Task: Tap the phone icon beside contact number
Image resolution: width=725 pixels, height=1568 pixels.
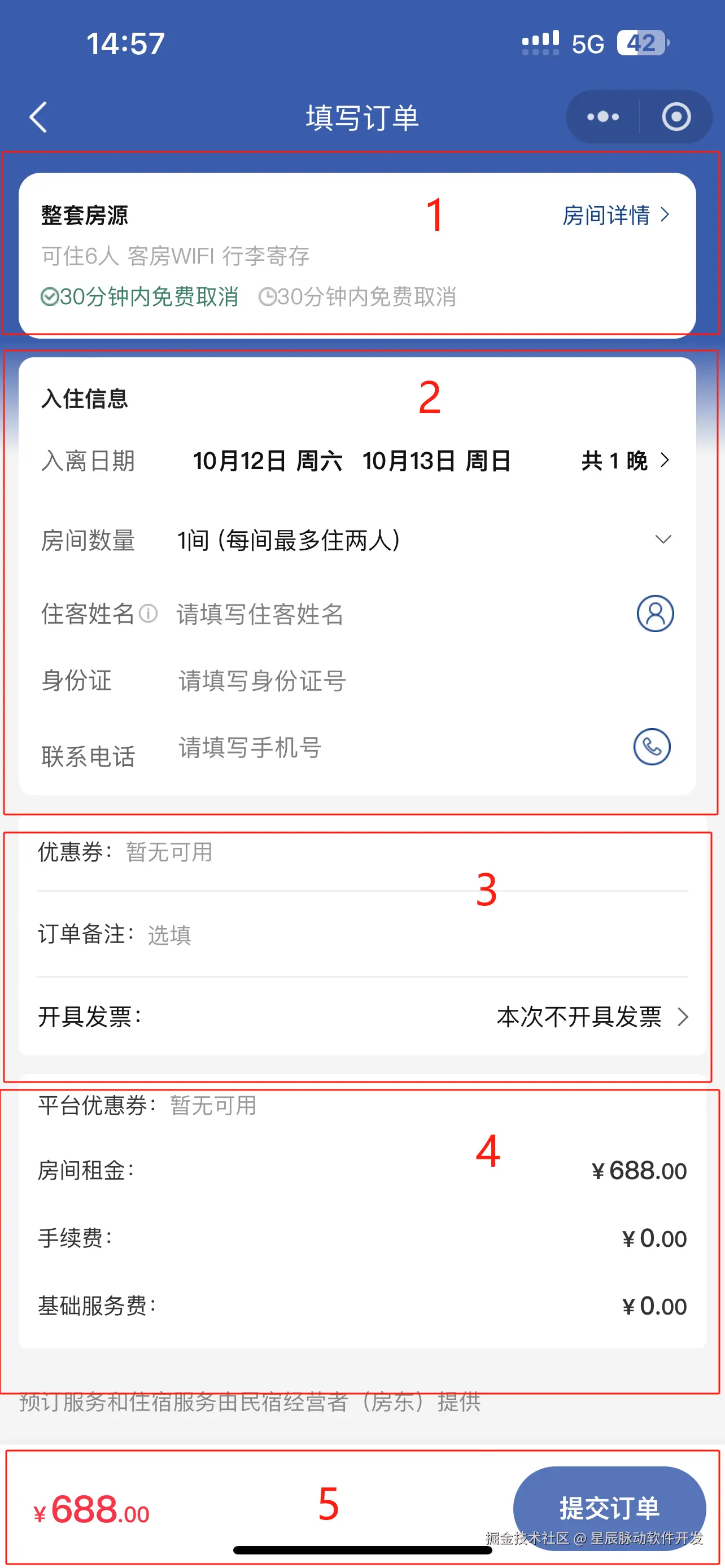Action: (652, 747)
